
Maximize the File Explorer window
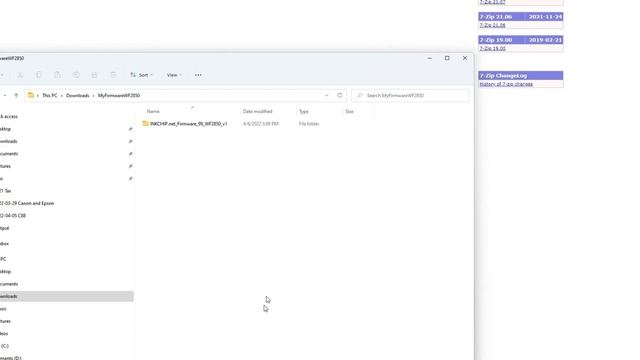(447, 58)
